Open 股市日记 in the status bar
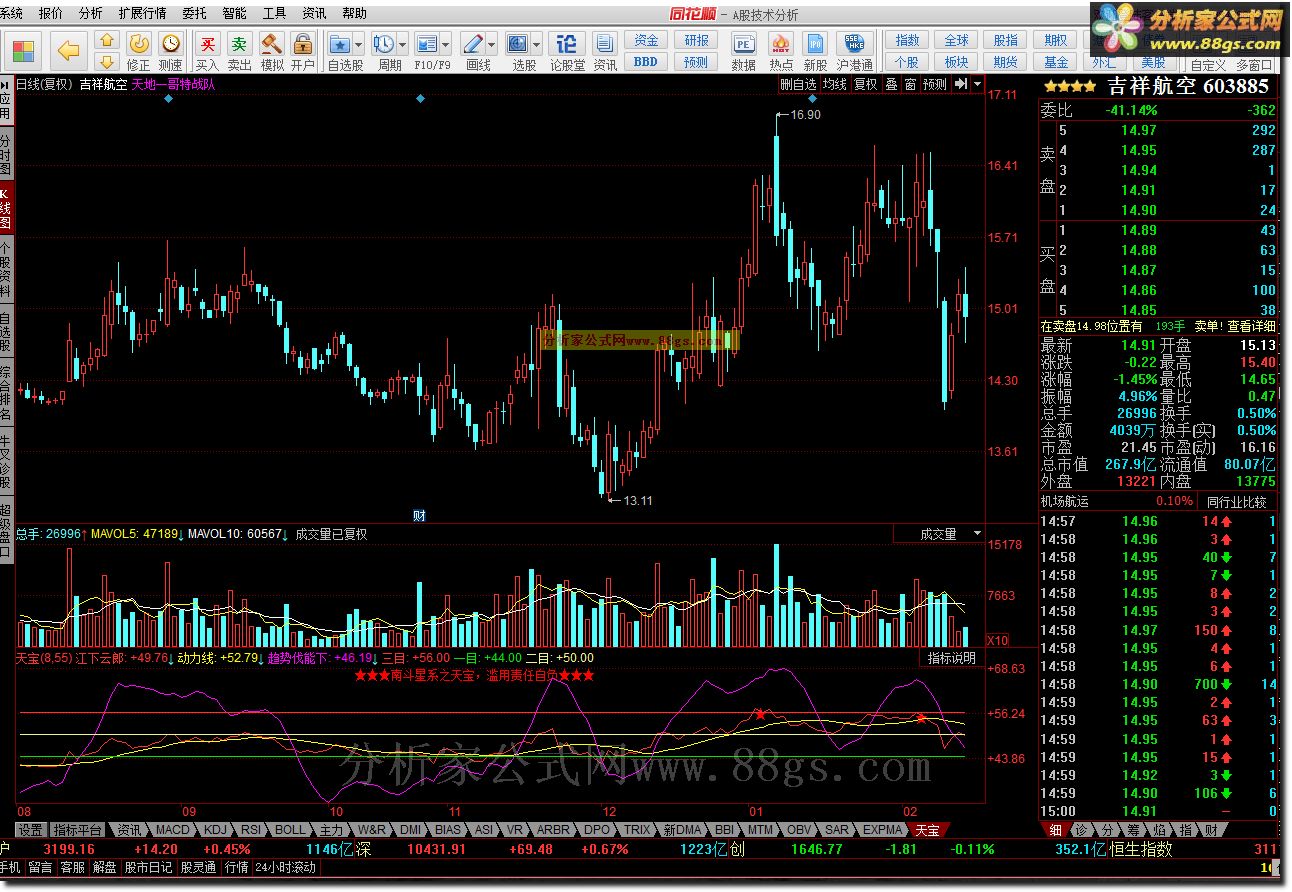Viewport: 1292px width, 892px height. 148,868
